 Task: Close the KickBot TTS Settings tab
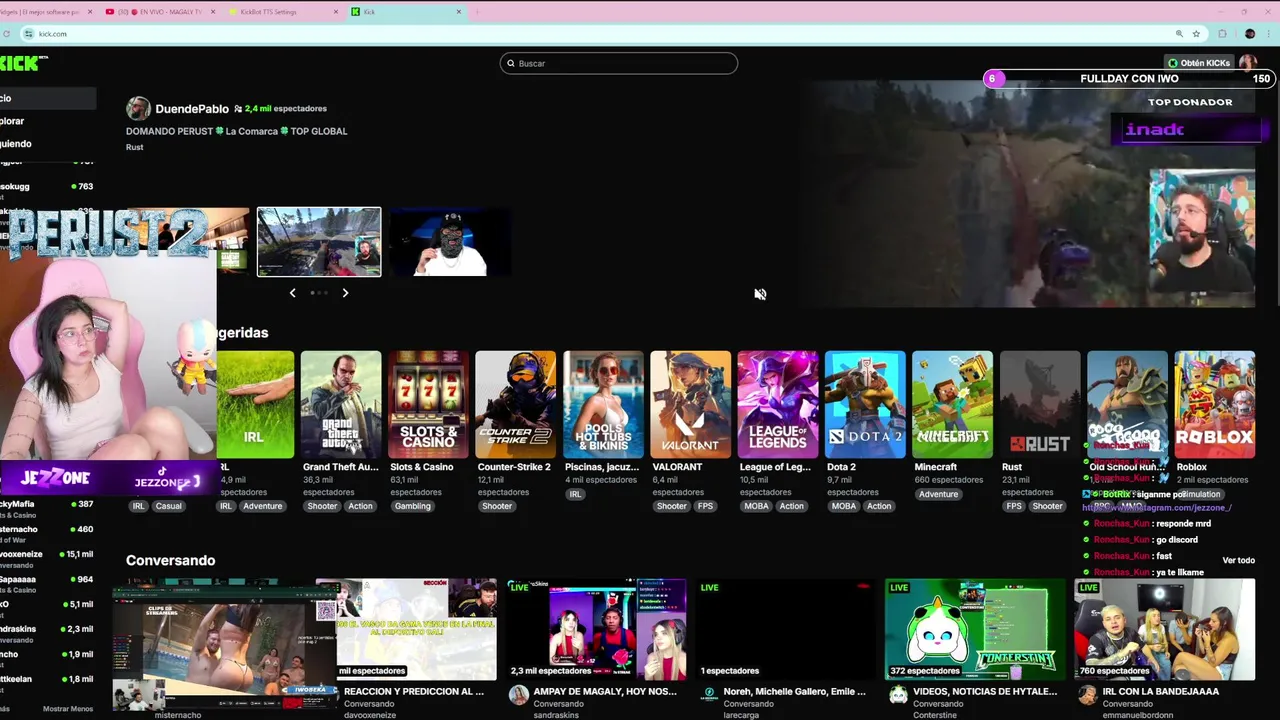coord(335,12)
